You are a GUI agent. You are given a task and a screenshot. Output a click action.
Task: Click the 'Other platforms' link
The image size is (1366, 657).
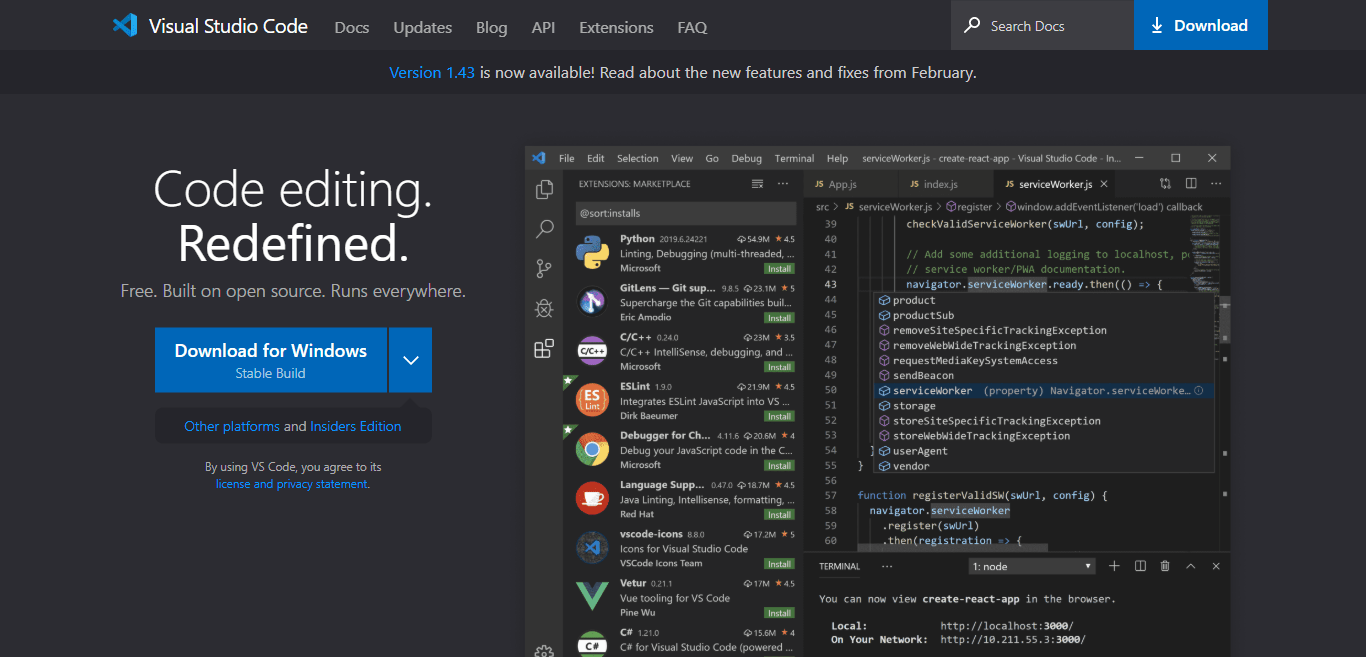point(232,424)
